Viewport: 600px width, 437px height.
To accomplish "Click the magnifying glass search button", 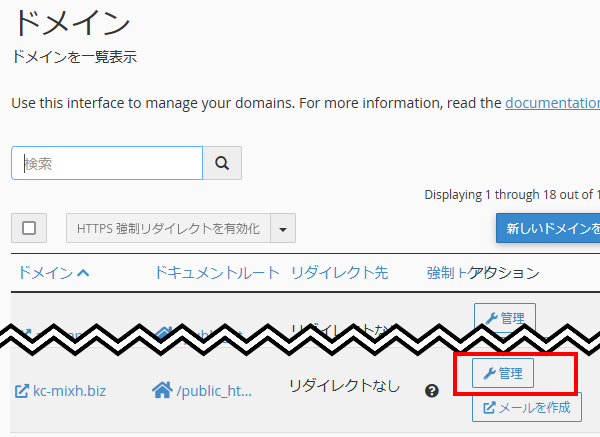I will [222, 163].
